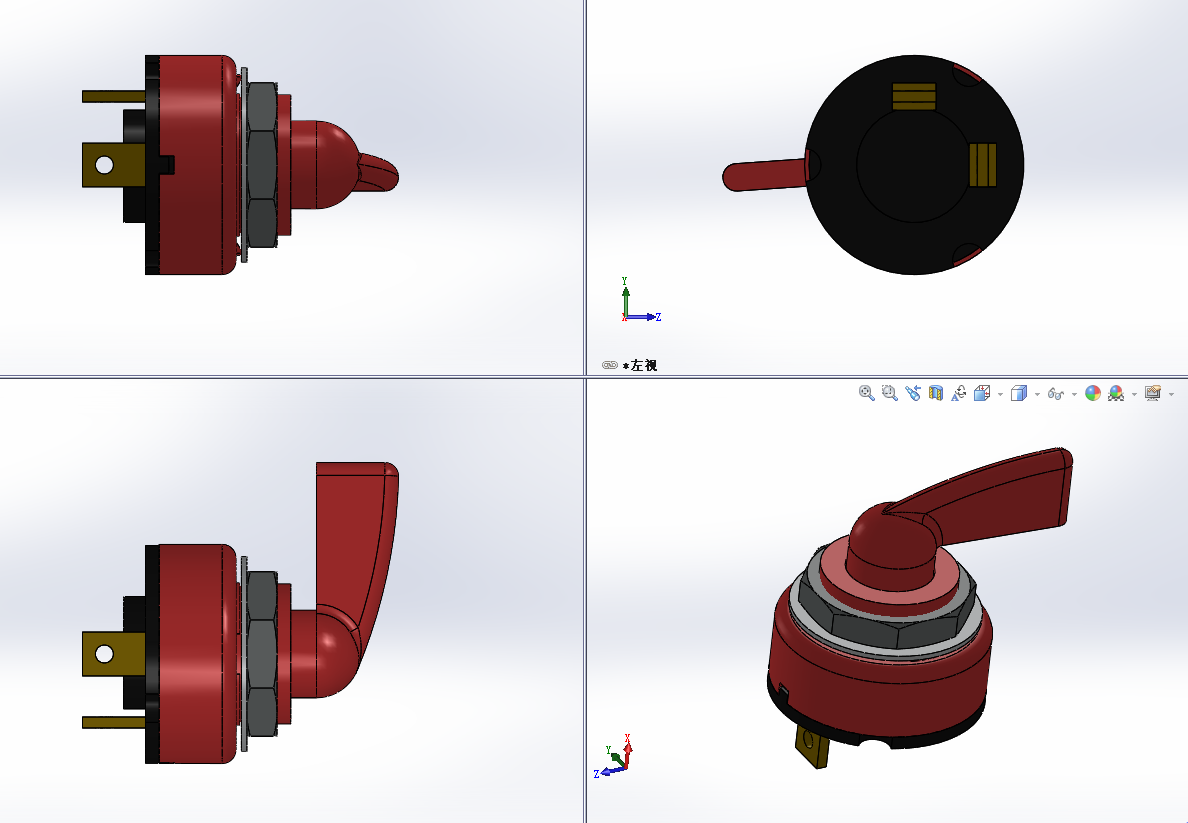
Task: Open the View Settings monitor icon
Action: (x=1153, y=393)
